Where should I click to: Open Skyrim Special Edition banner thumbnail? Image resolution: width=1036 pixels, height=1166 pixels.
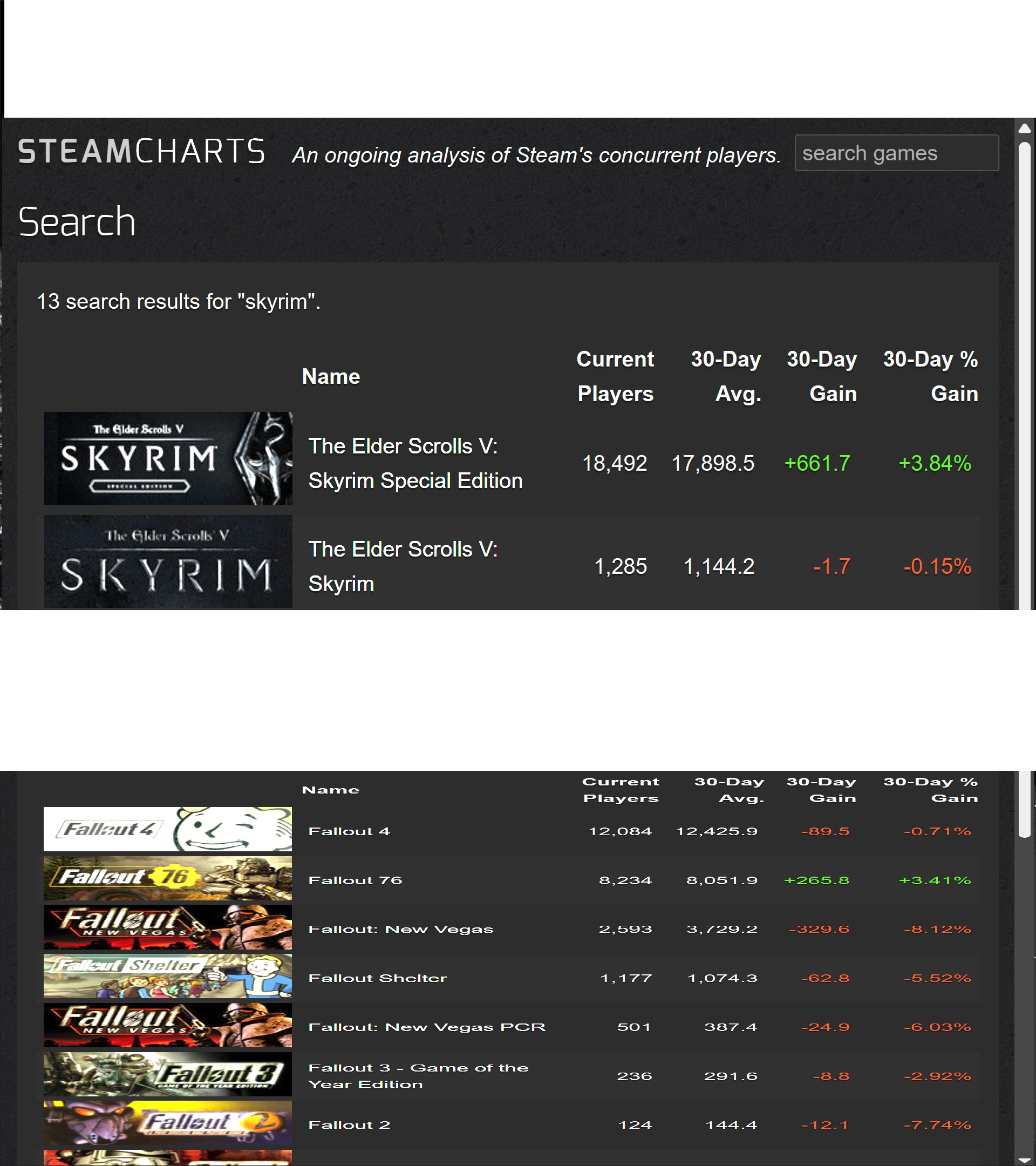pos(168,459)
